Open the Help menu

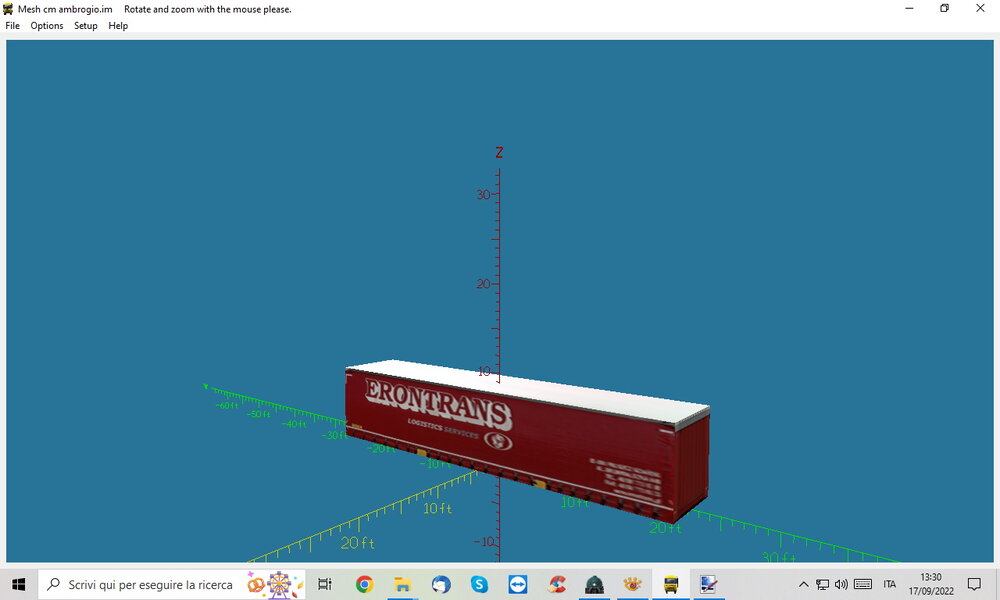click(118, 26)
